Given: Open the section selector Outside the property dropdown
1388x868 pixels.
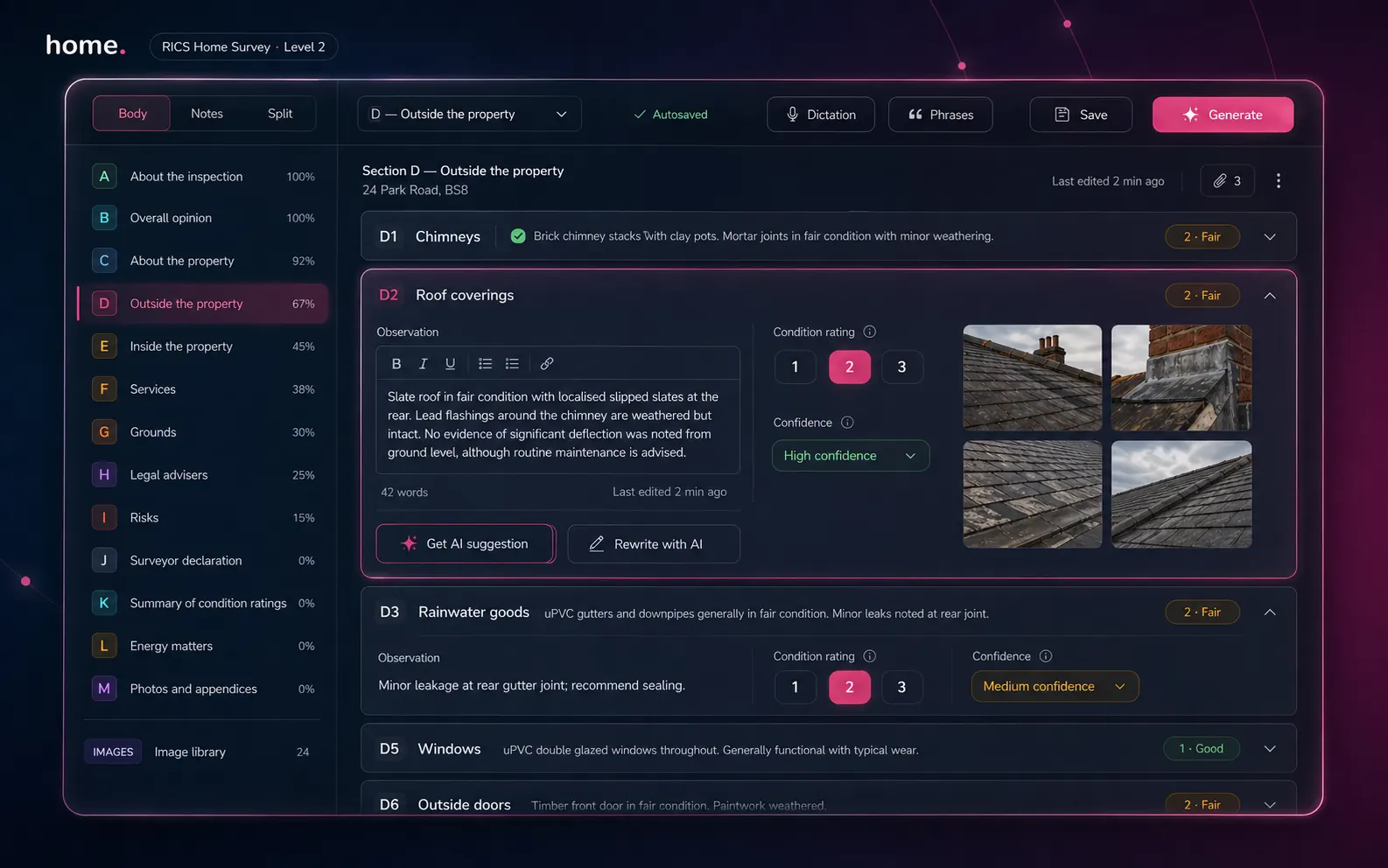Looking at the screenshot, I should (x=469, y=115).
